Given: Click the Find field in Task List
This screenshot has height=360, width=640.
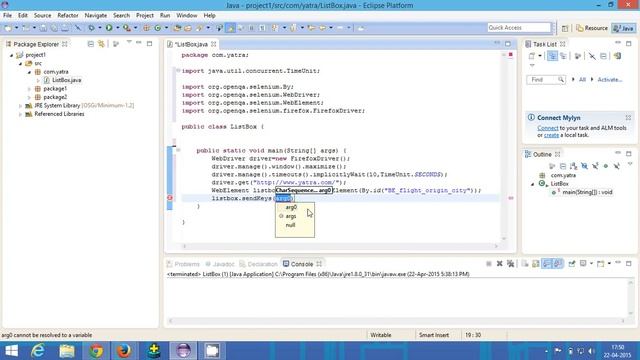Looking at the screenshot, I should [546, 80].
